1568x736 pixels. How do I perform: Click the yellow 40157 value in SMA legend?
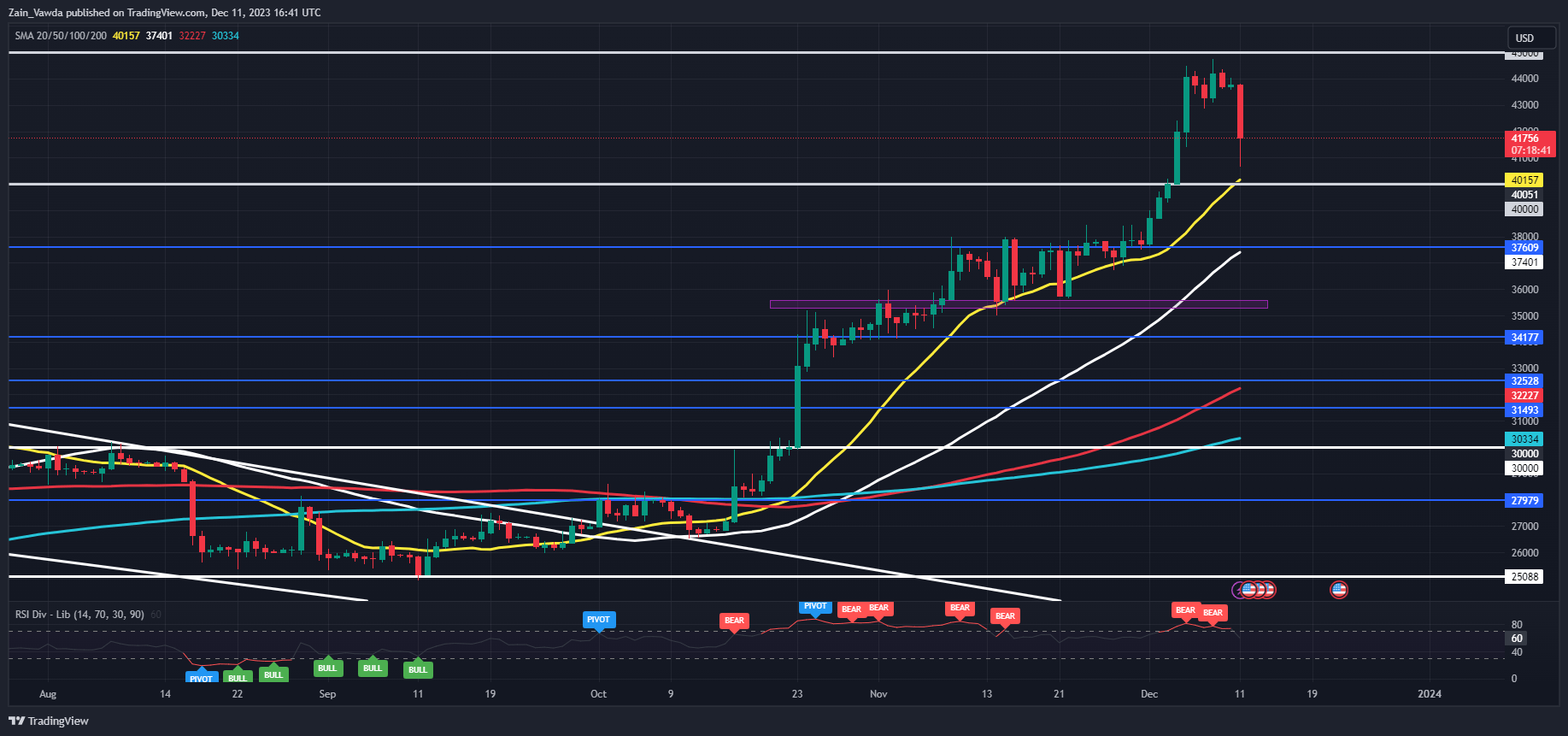(x=126, y=36)
